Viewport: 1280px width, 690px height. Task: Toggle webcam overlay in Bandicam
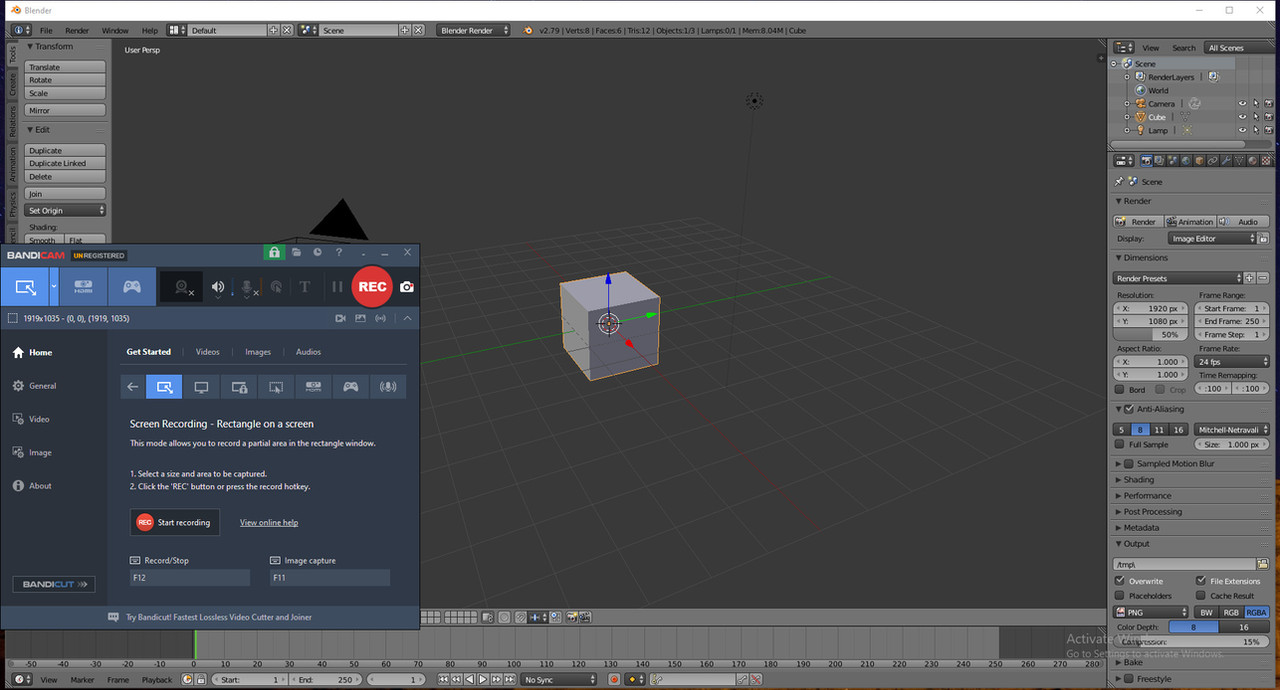pos(183,288)
